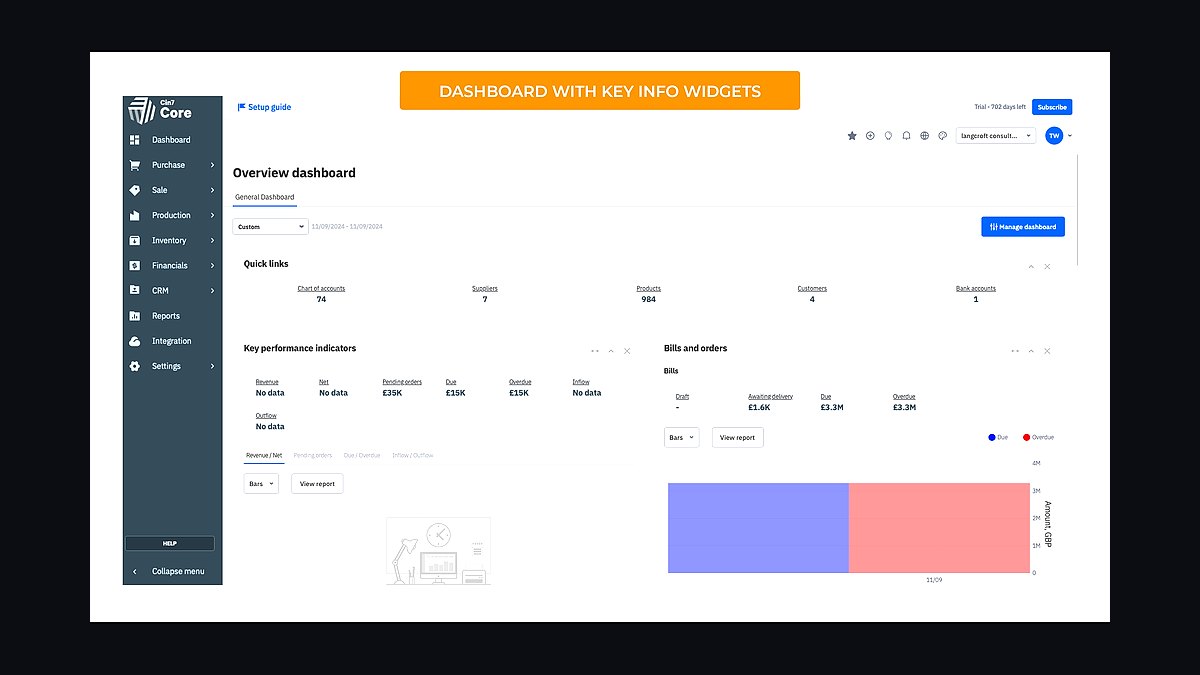
Task: Click the balloon what's-new icon in header
Action: (x=888, y=135)
